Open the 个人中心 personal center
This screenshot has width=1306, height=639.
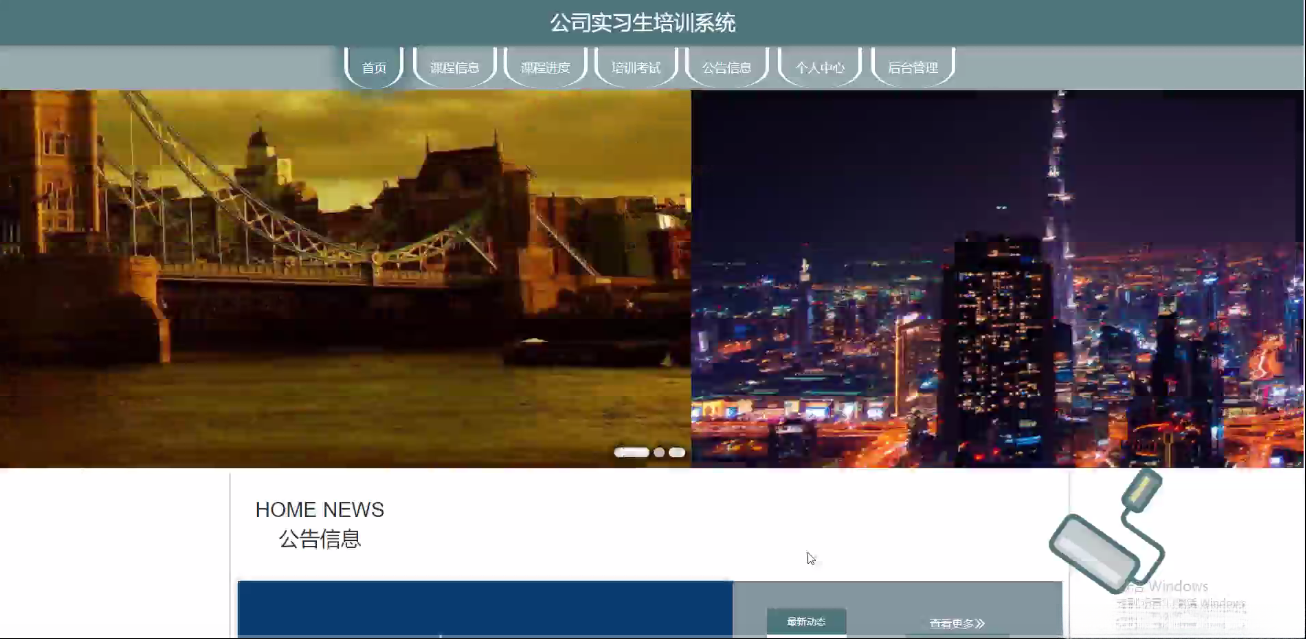pos(820,68)
